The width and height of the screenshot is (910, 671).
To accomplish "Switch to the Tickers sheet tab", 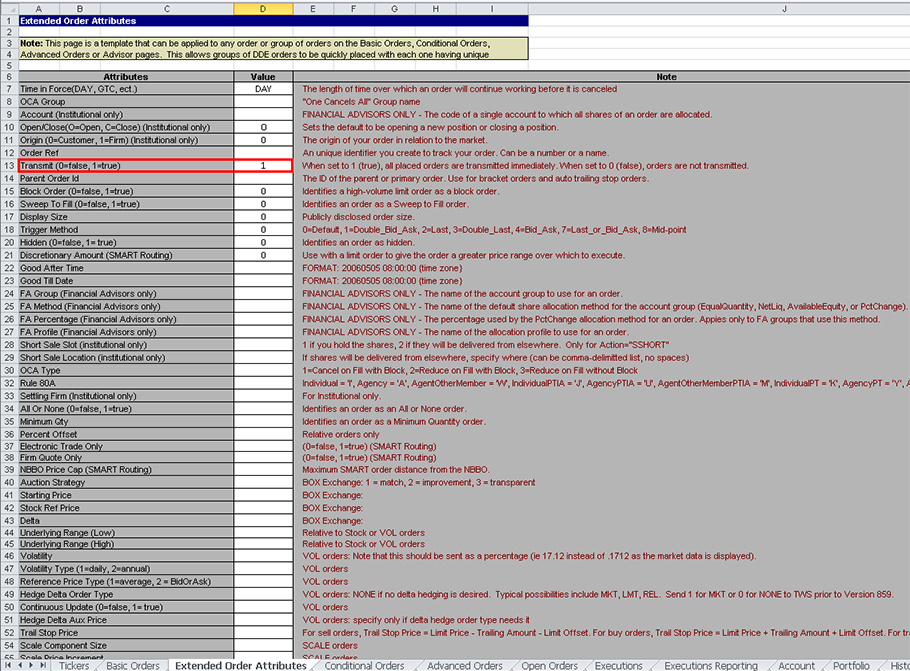I will point(74,666).
